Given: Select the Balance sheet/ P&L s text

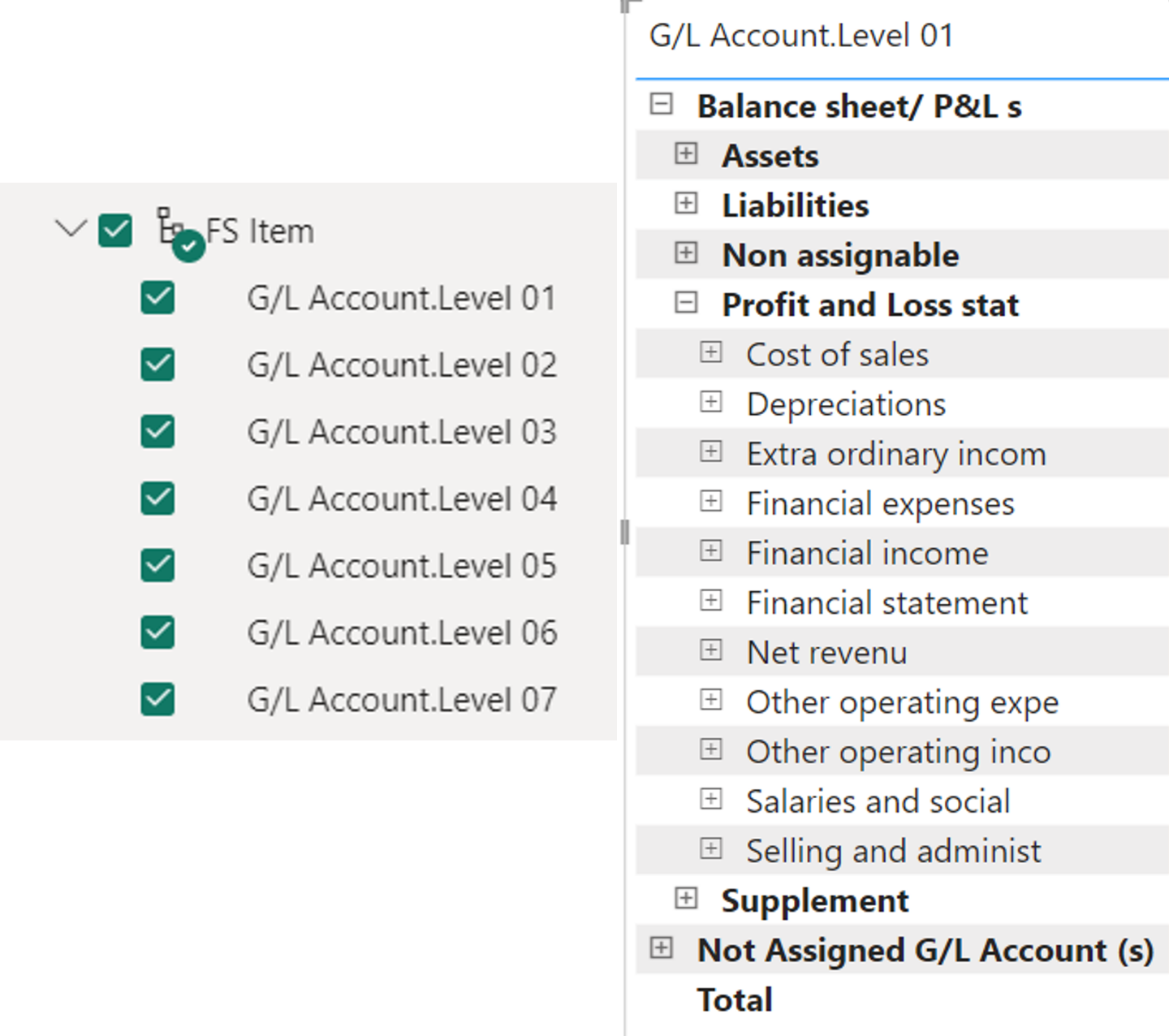Looking at the screenshot, I should tap(859, 106).
